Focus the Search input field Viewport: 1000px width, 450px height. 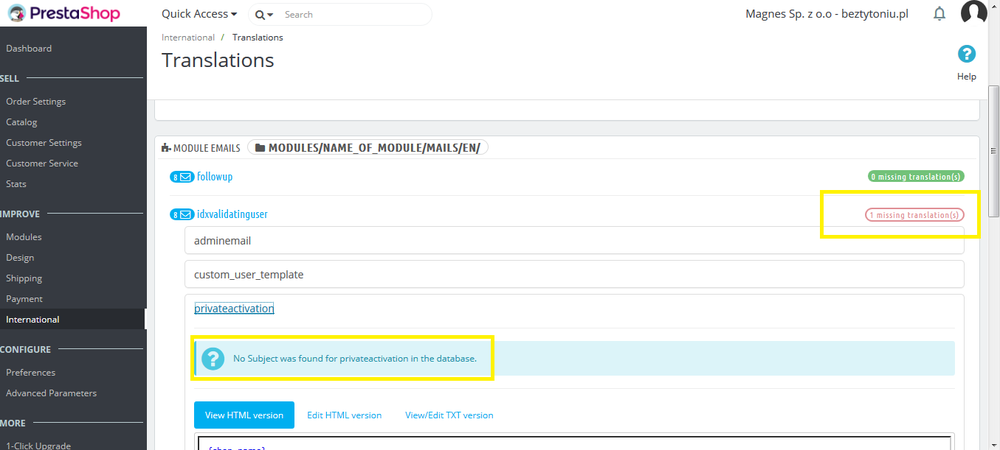[x=354, y=15]
